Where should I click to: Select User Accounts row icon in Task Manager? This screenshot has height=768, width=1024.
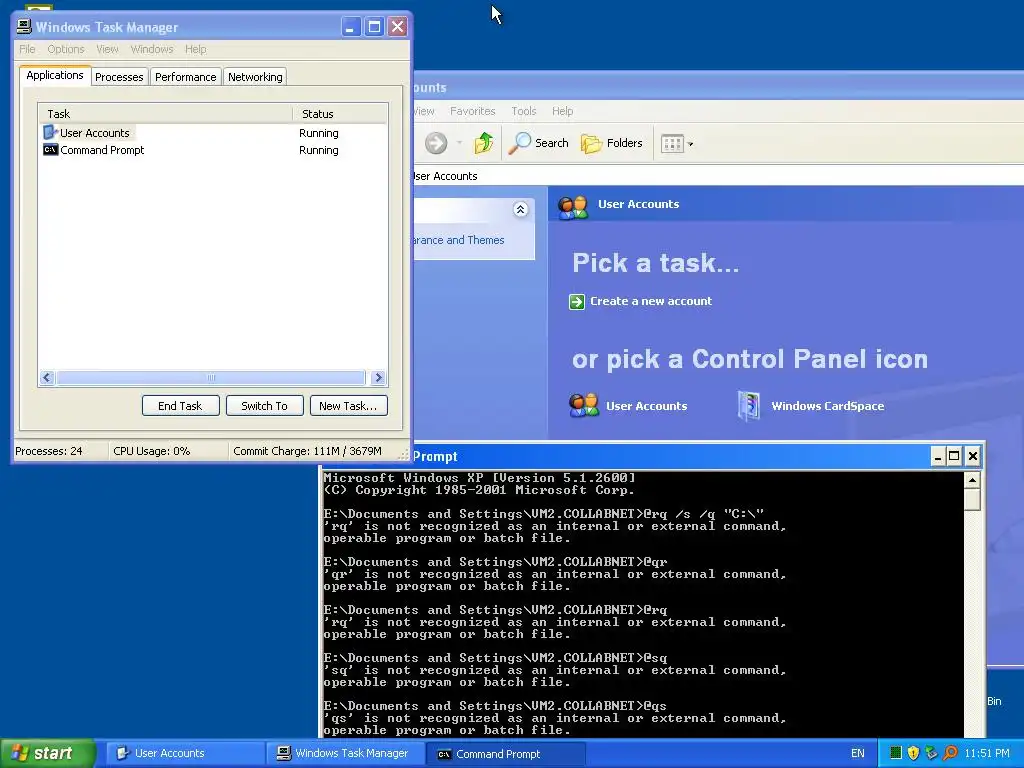coord(50,133)
